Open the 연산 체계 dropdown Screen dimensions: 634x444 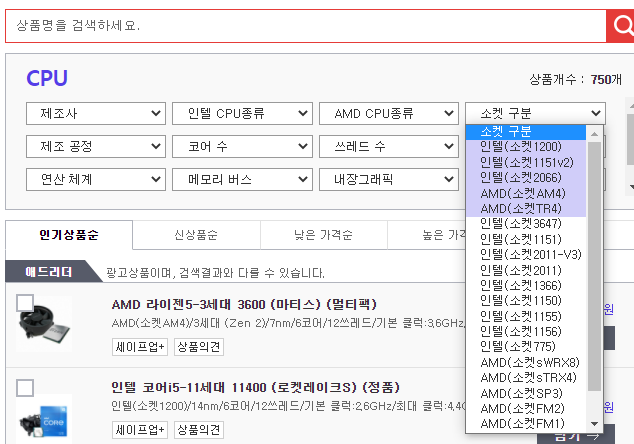pos(96,179)
